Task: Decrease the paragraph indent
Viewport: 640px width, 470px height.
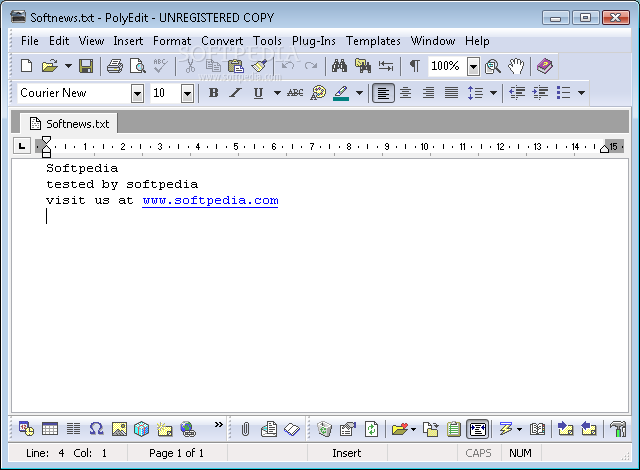Action: (x=517, y=93)
